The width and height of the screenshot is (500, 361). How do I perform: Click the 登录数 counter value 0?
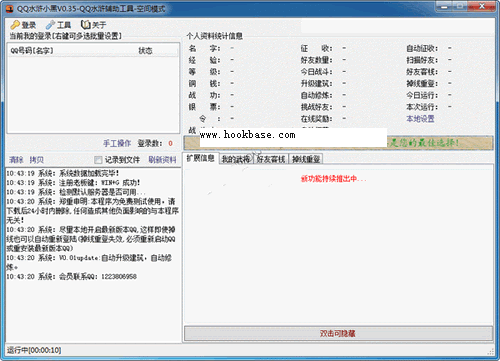[x=170, y=143]
